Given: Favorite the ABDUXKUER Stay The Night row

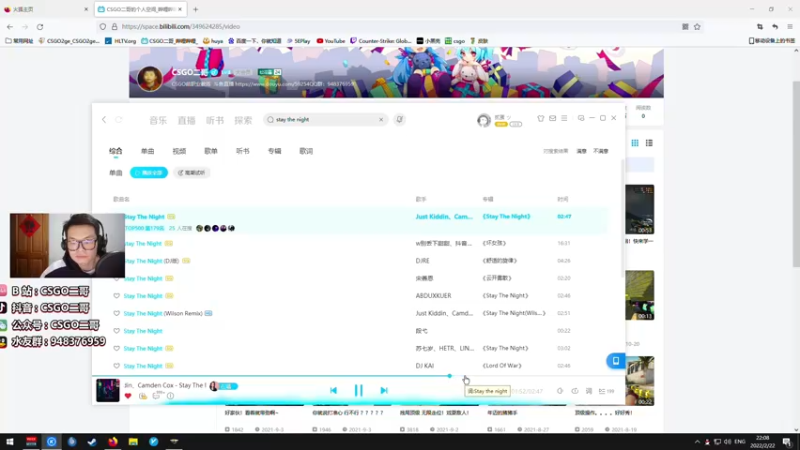Looking at the screenshot, I should [116, 296].
